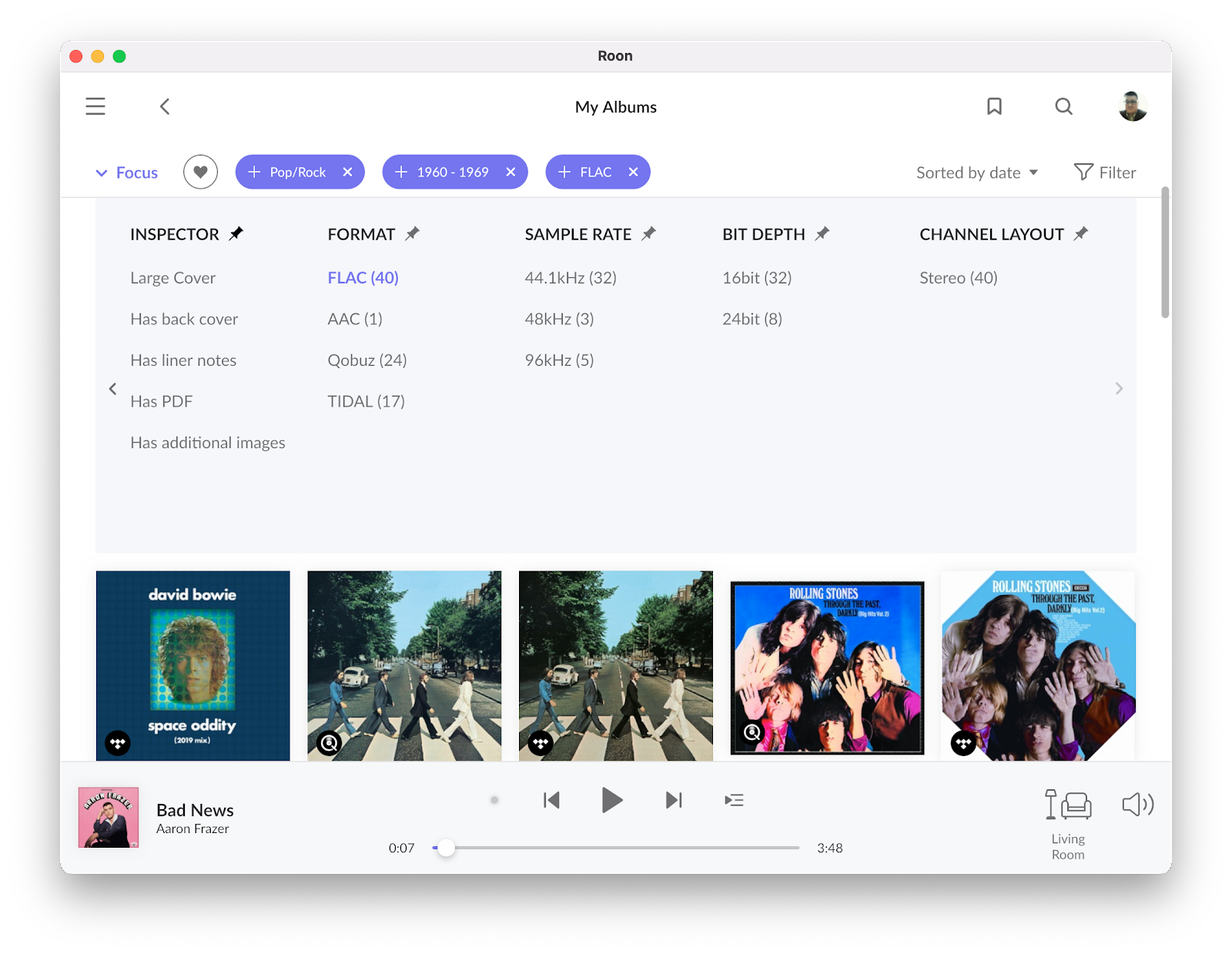Screen dimensions: 1232x954
Task: Click Qobuz badge on square Rolling Stones cover
Action: coord(752,732)
